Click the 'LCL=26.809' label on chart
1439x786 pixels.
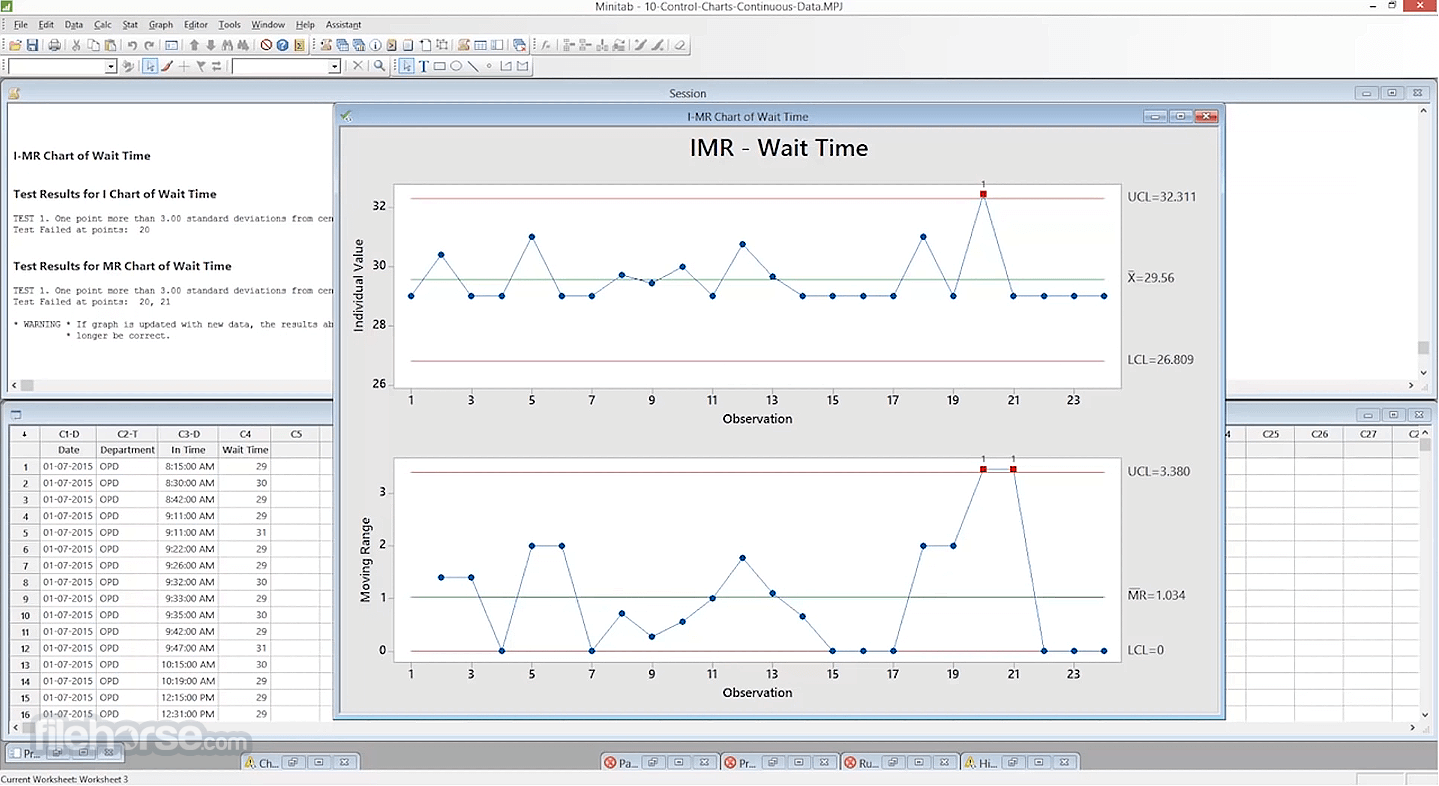click(x=1161, y=360)
